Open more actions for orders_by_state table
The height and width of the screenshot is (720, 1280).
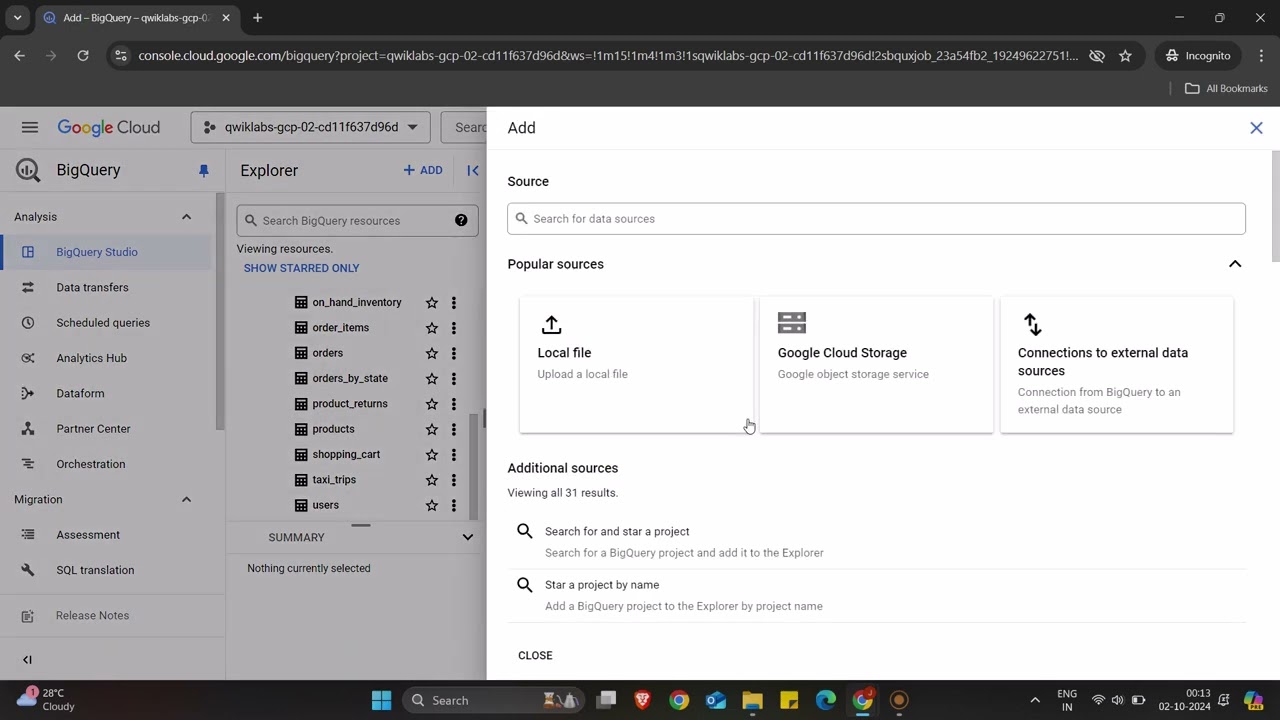click(453, 378)
